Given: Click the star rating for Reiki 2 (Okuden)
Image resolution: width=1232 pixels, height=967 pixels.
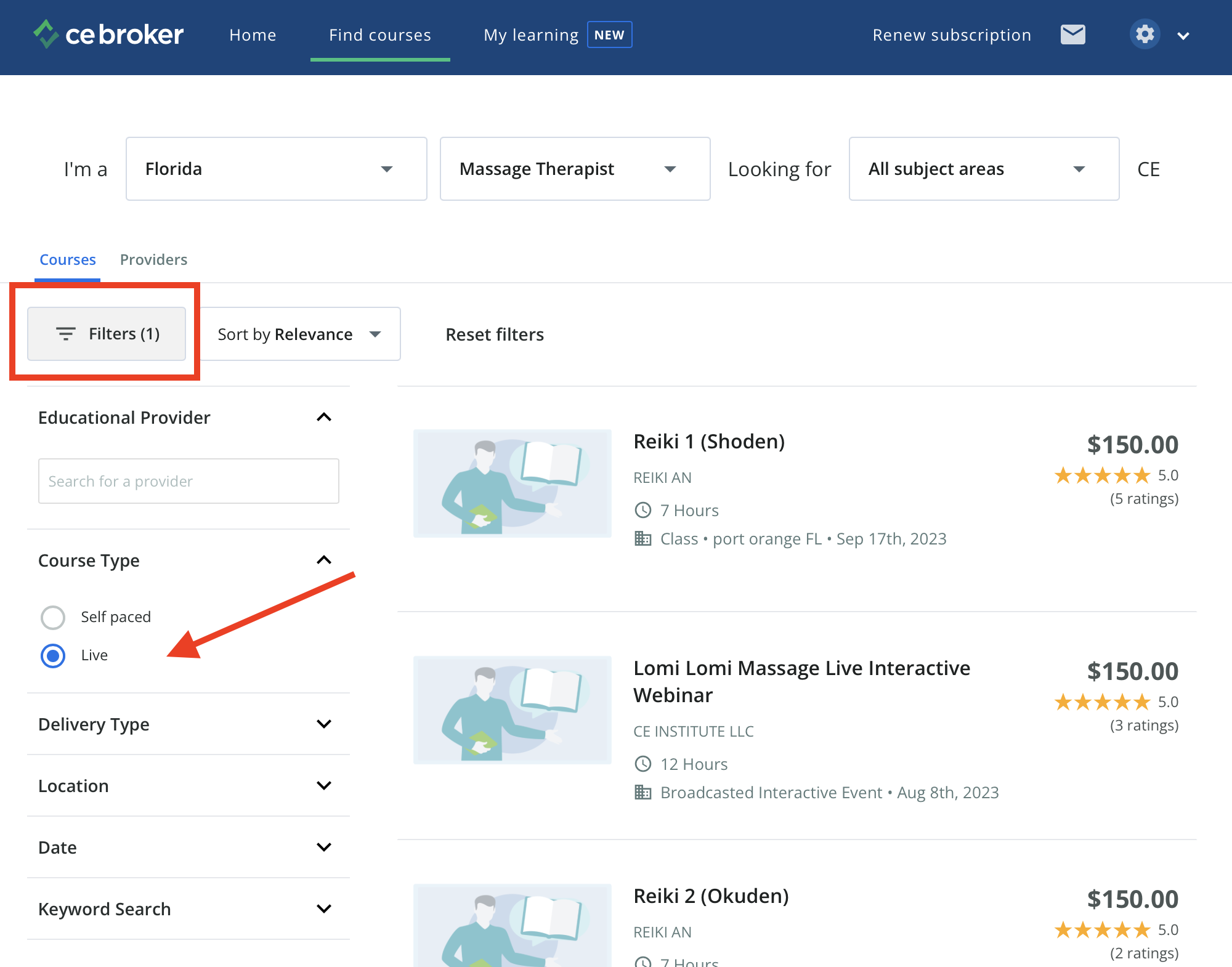Looking at the screenshot, I should (1102, 930).
